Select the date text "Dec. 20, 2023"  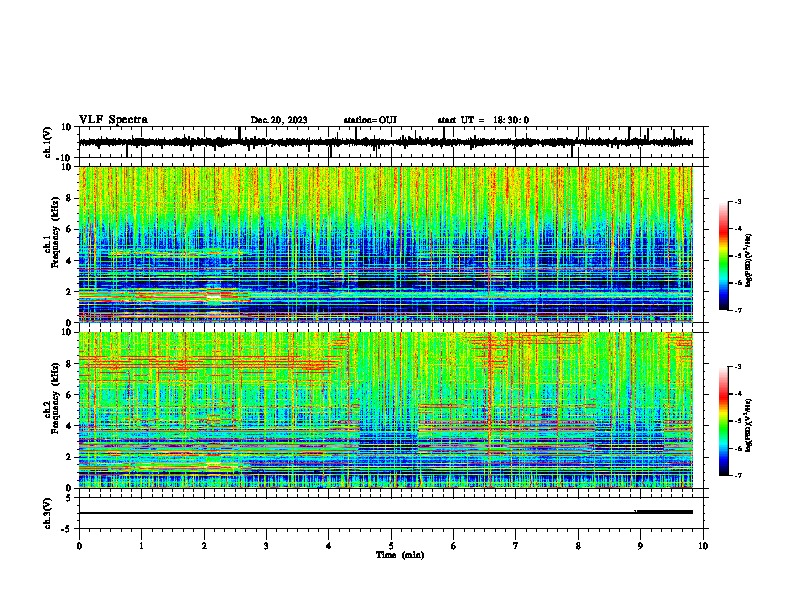[x=279, y=120]
